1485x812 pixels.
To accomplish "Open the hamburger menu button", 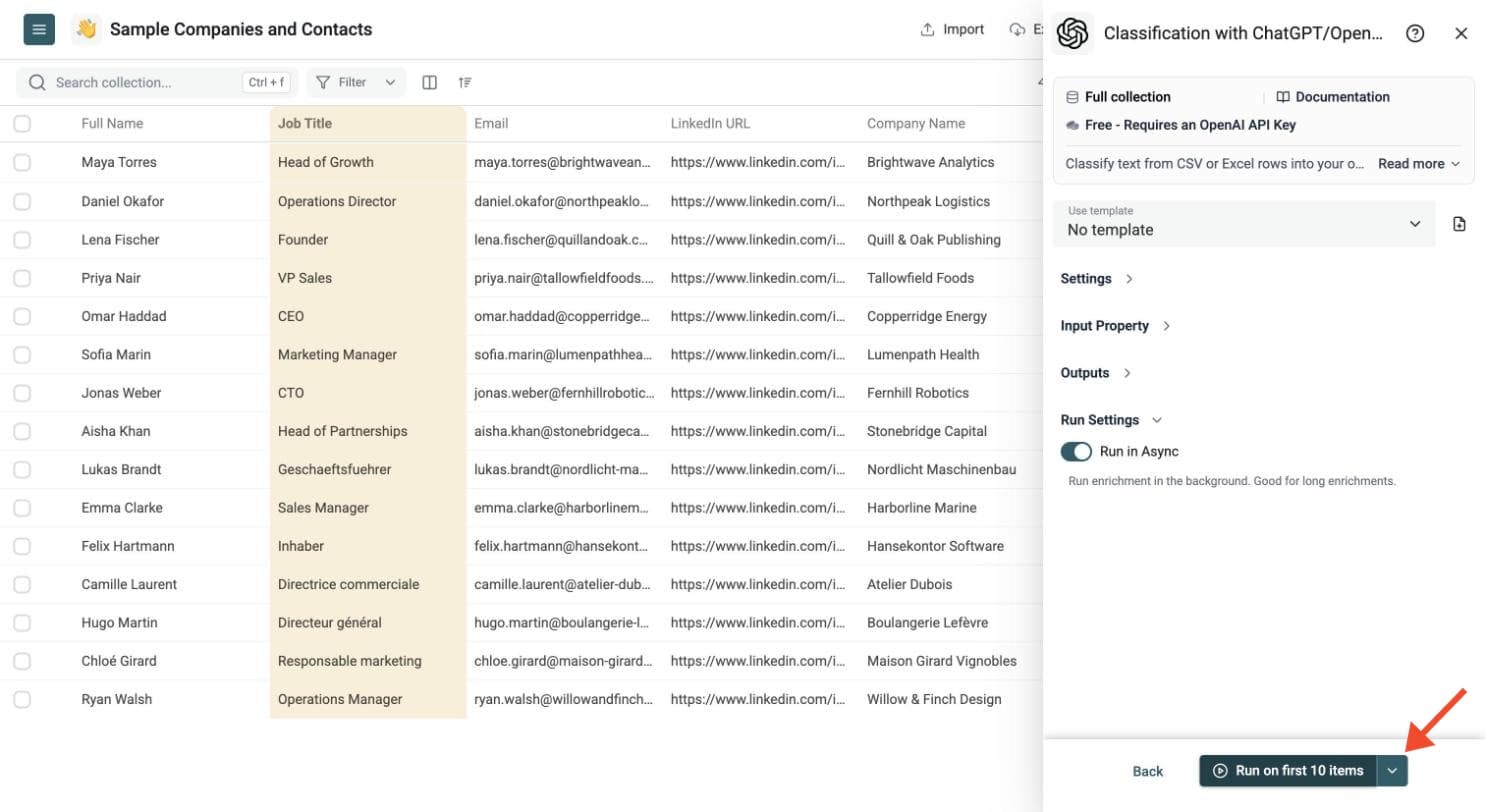I will click(39, 30).
